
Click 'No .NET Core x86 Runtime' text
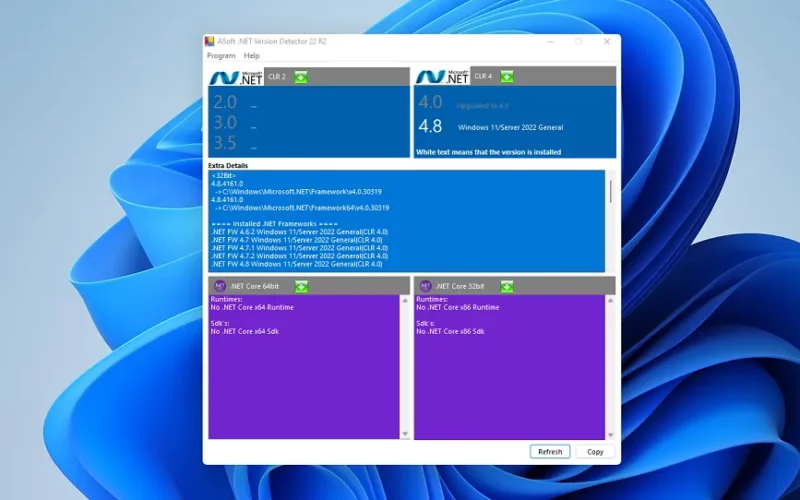tap(458, 307)
